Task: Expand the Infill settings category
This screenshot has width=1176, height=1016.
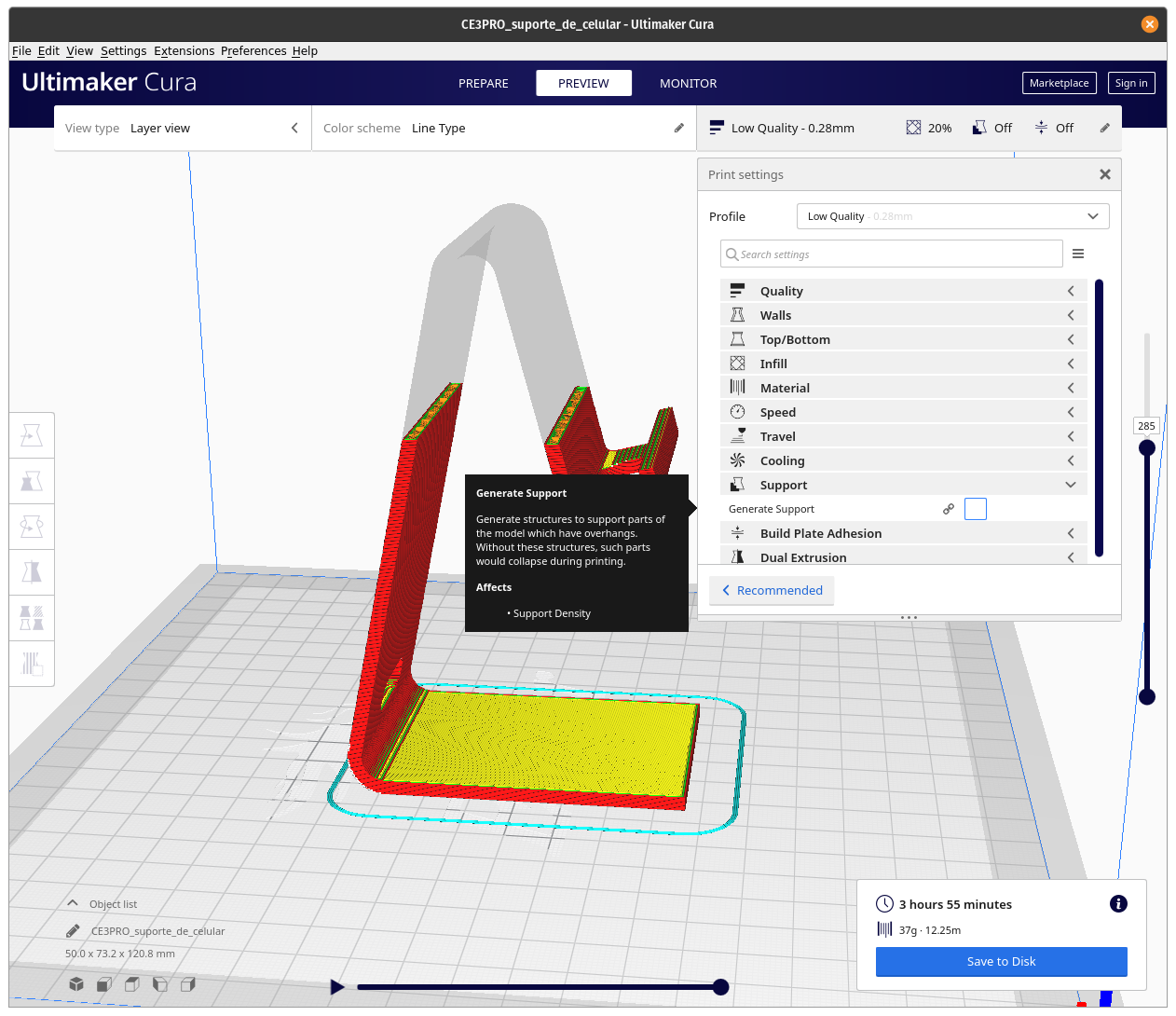Action: (903, 364)
